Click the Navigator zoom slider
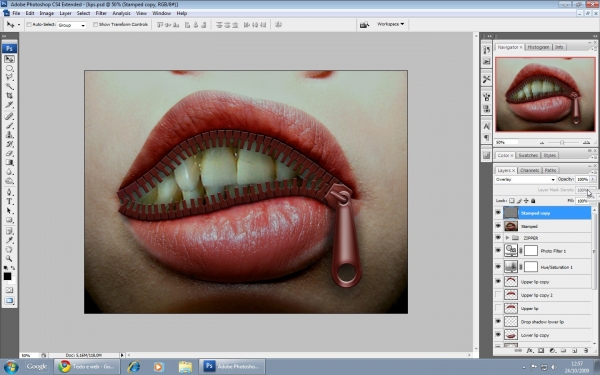The height and width of the screenshot is (375, 600). point(562,143)
